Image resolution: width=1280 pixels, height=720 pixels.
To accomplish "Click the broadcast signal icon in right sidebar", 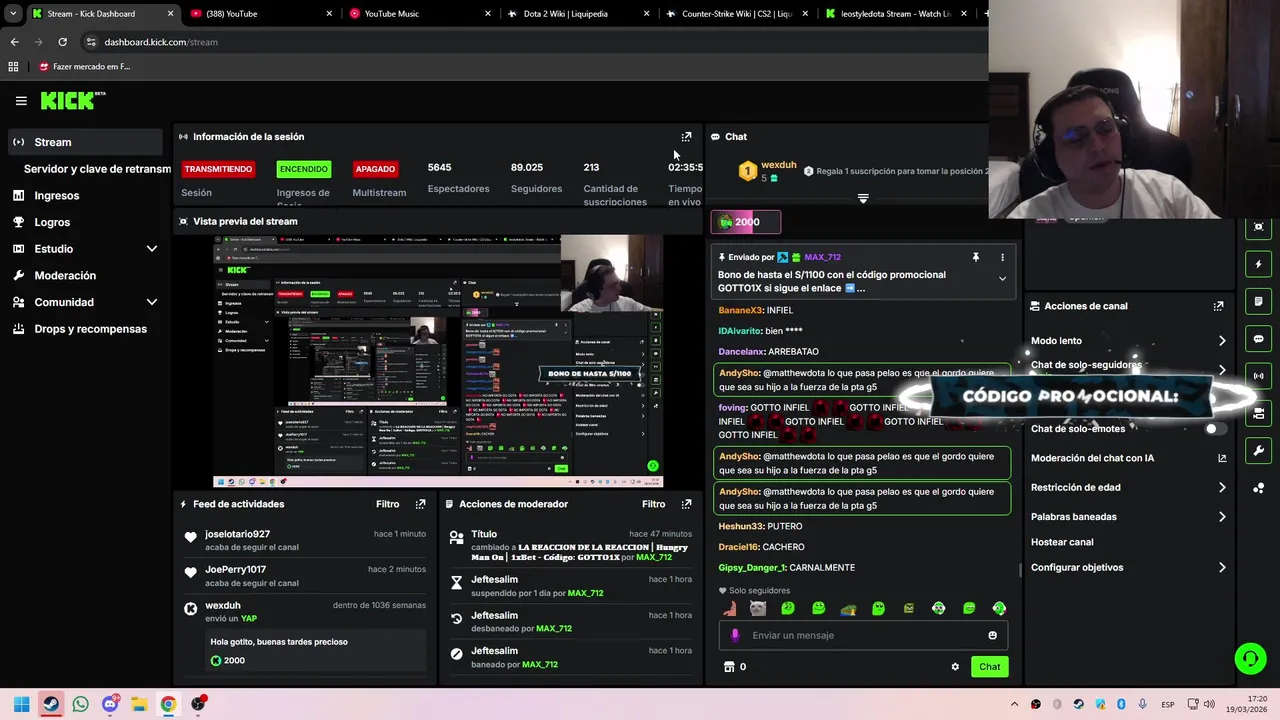I will pyautogui.click(x=1258, y=376).
